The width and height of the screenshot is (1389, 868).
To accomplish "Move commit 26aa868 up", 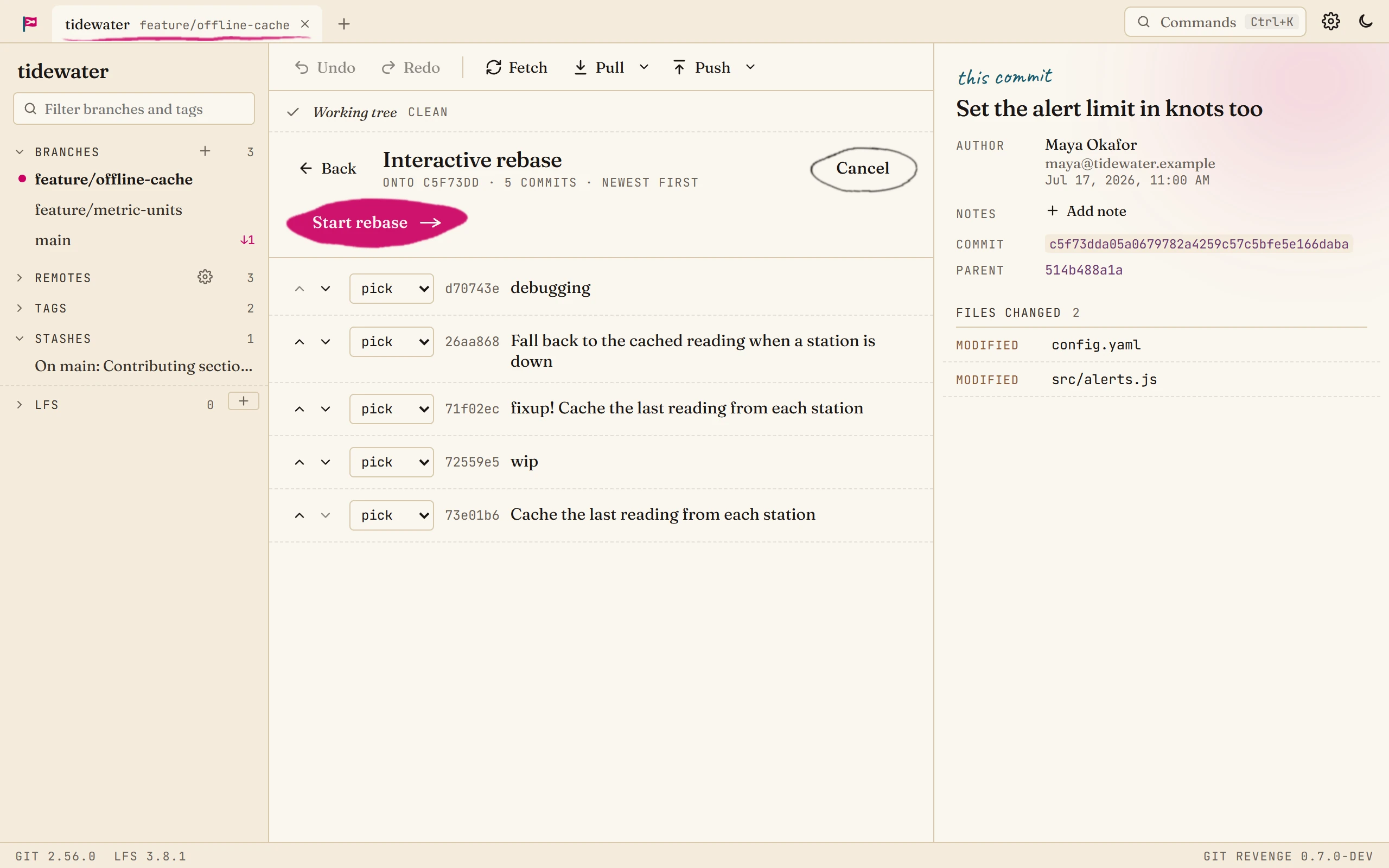I will point(299,342).
